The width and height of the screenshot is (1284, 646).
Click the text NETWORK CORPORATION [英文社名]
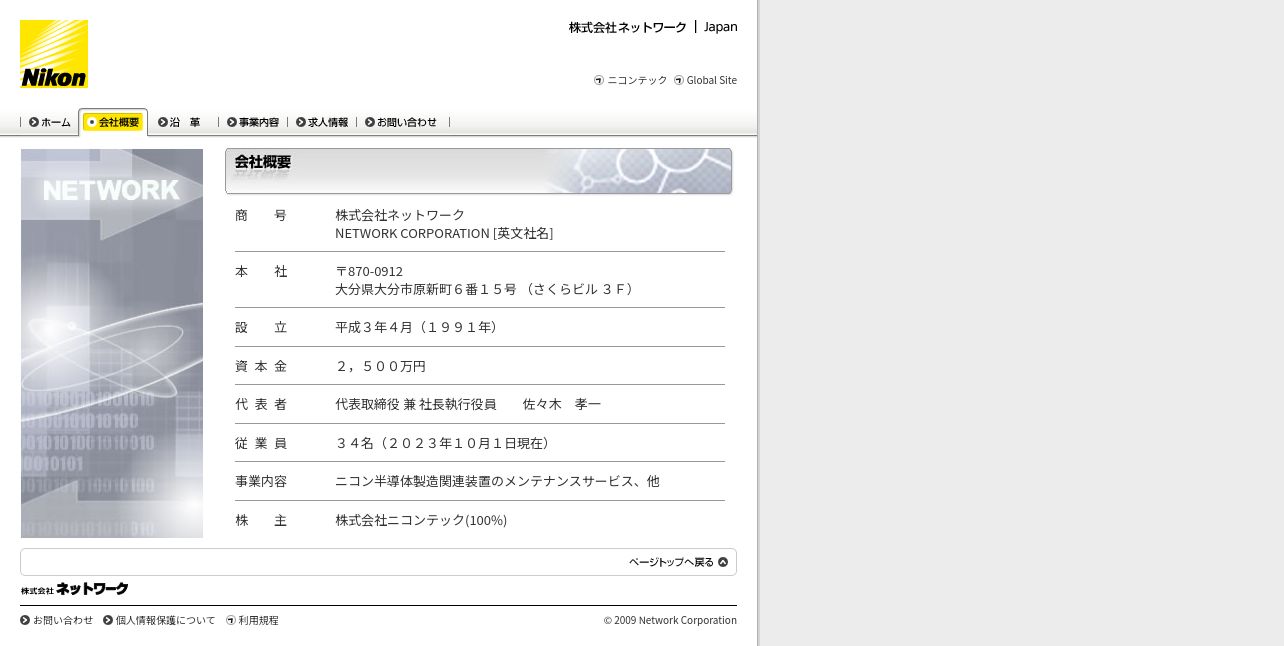(x=444, y=233)
